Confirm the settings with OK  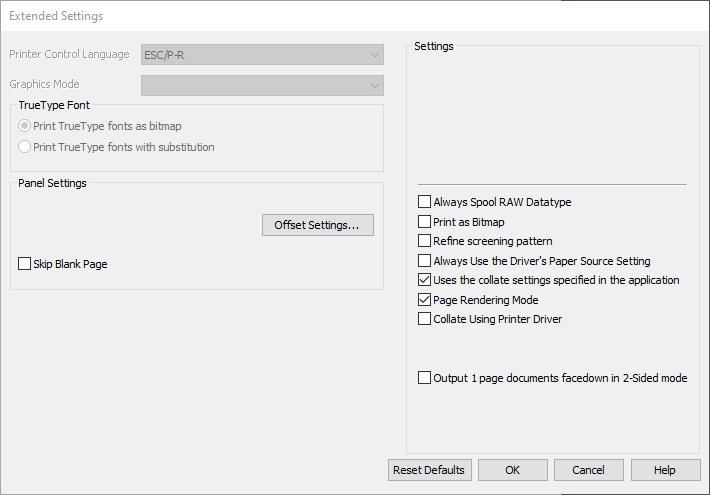pyautogui.click(x=512, y=470)
